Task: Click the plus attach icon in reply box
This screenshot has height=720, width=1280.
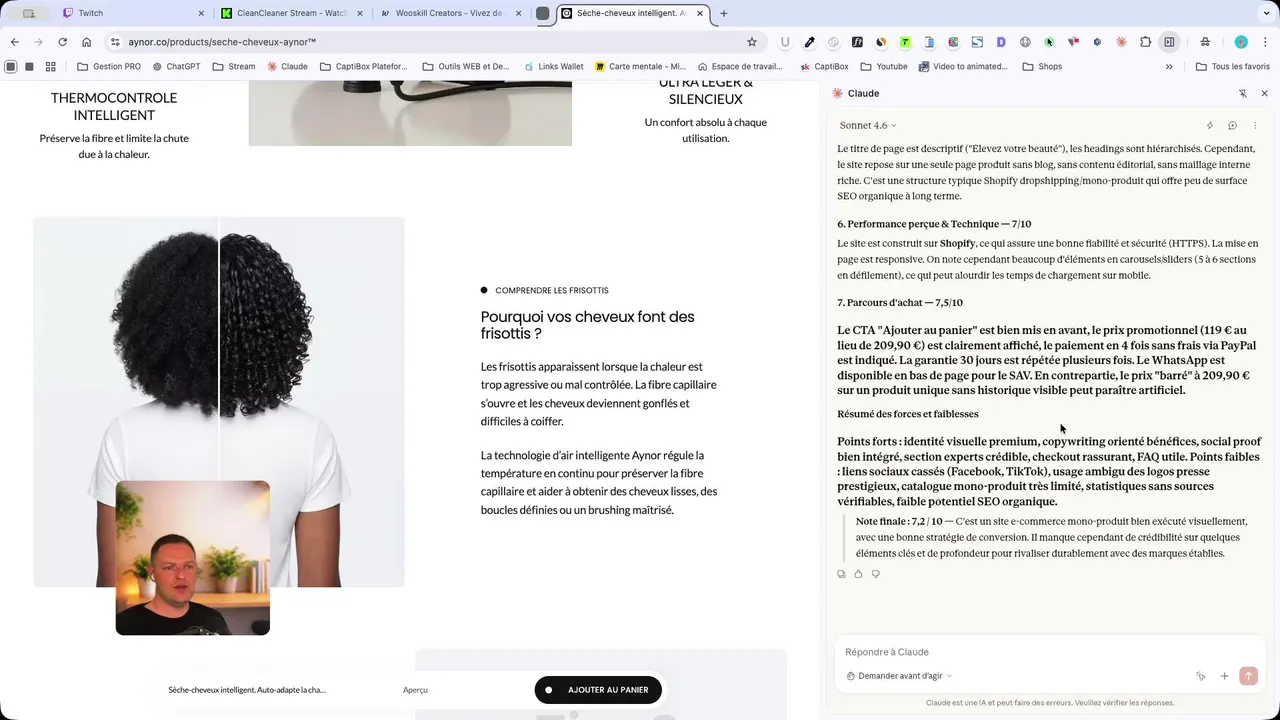Action: tap(1224, 676)
